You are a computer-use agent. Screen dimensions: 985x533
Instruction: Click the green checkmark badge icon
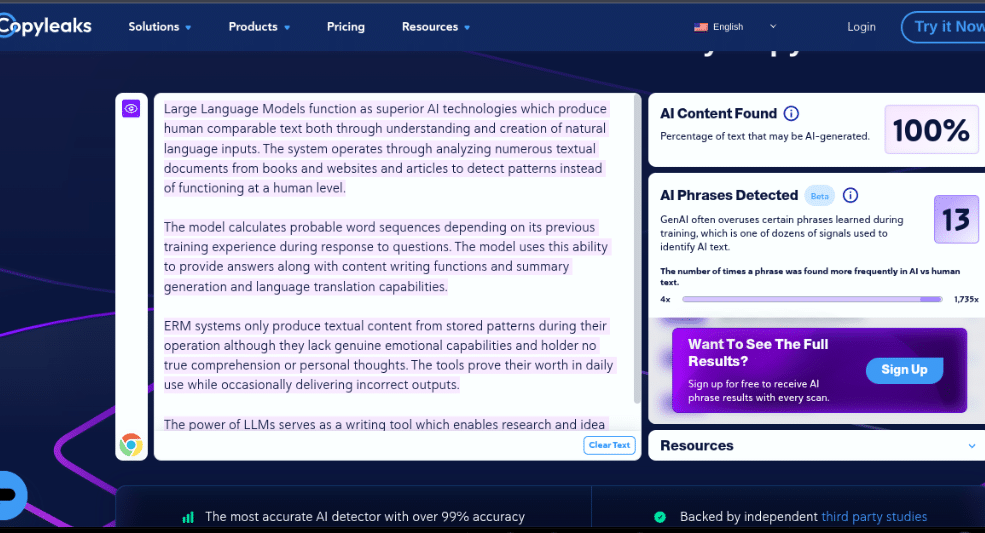click(660, 517)
